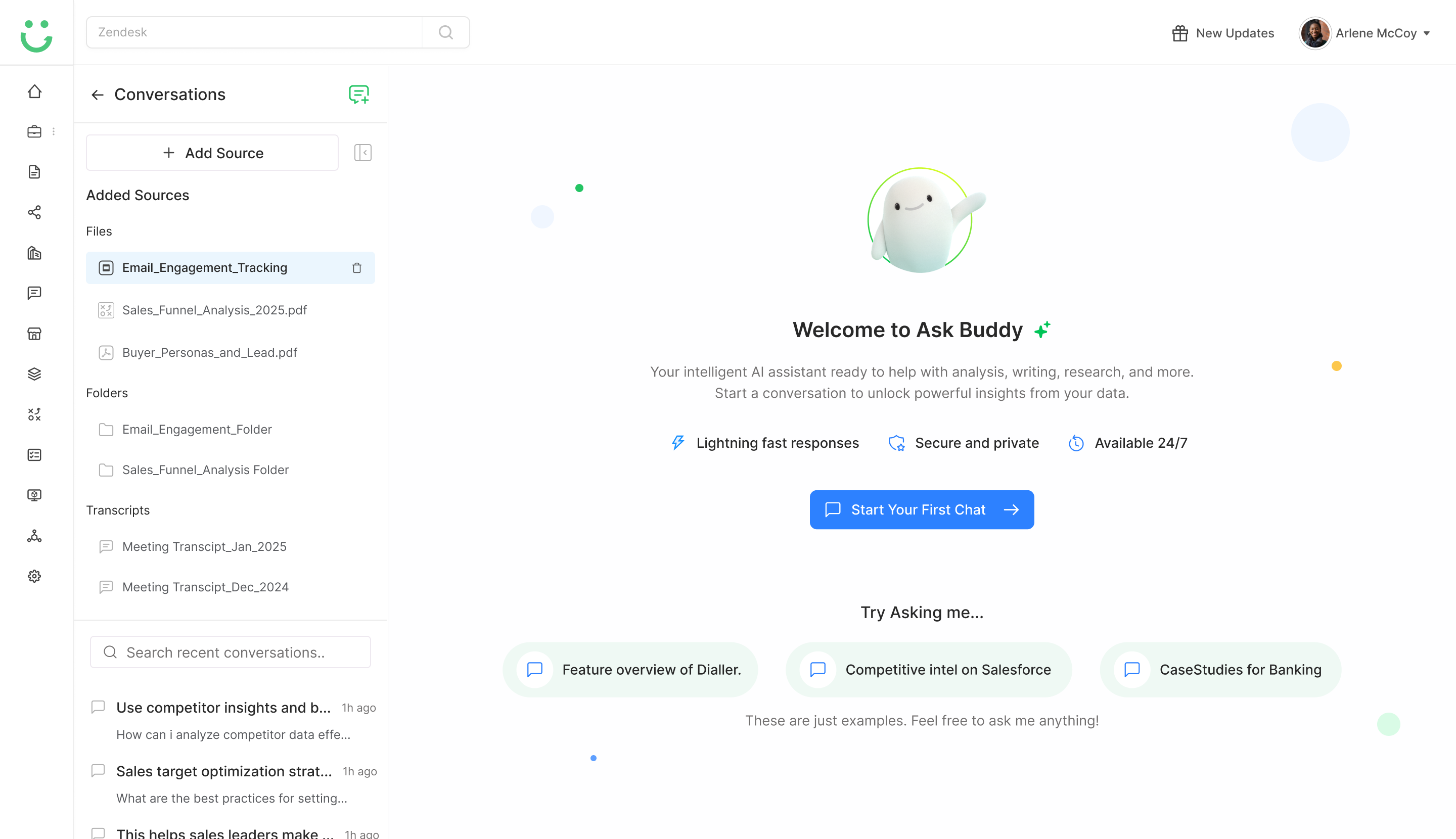1456x839 pixels.
Task: Open the strategy play icon in sidebar
Action: point(34,414)
